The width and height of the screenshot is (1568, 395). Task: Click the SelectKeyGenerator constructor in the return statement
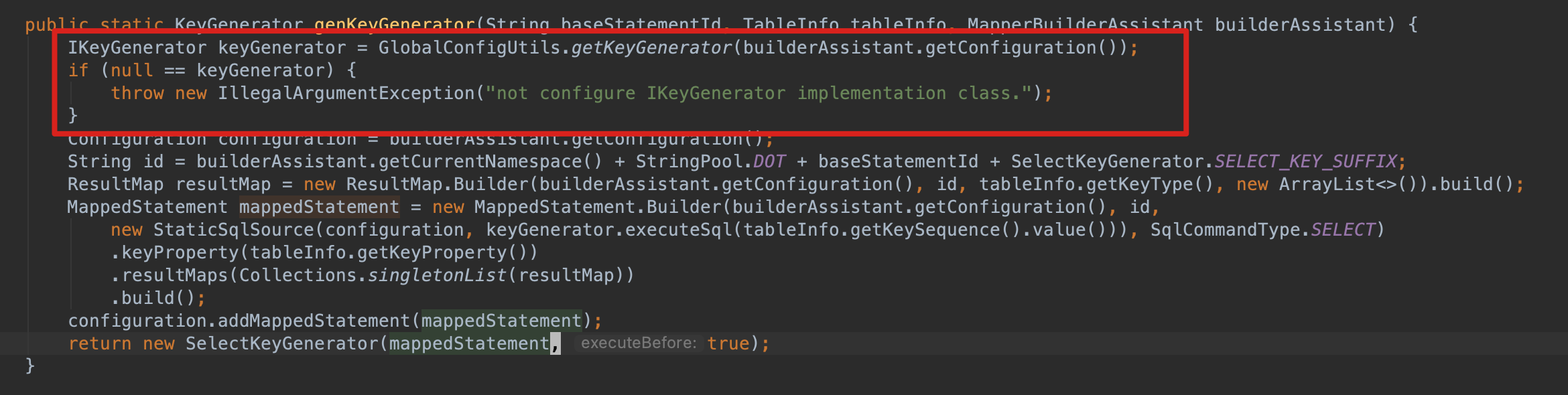[x=282, y=344]
